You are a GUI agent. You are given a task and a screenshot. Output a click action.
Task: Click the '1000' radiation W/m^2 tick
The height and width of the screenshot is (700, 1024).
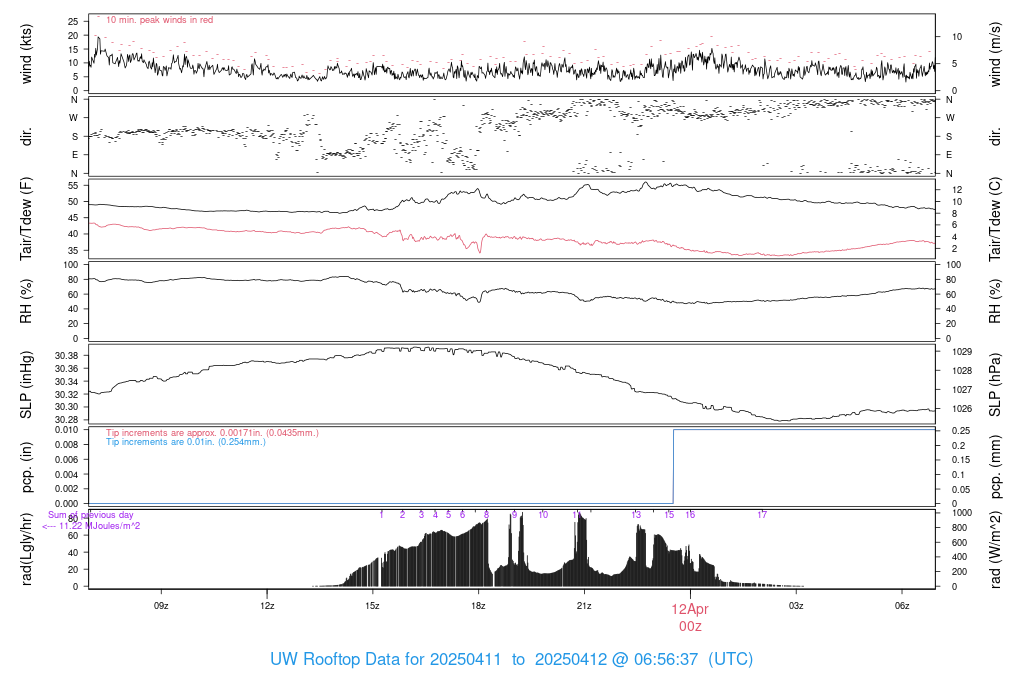click(962, 513)
